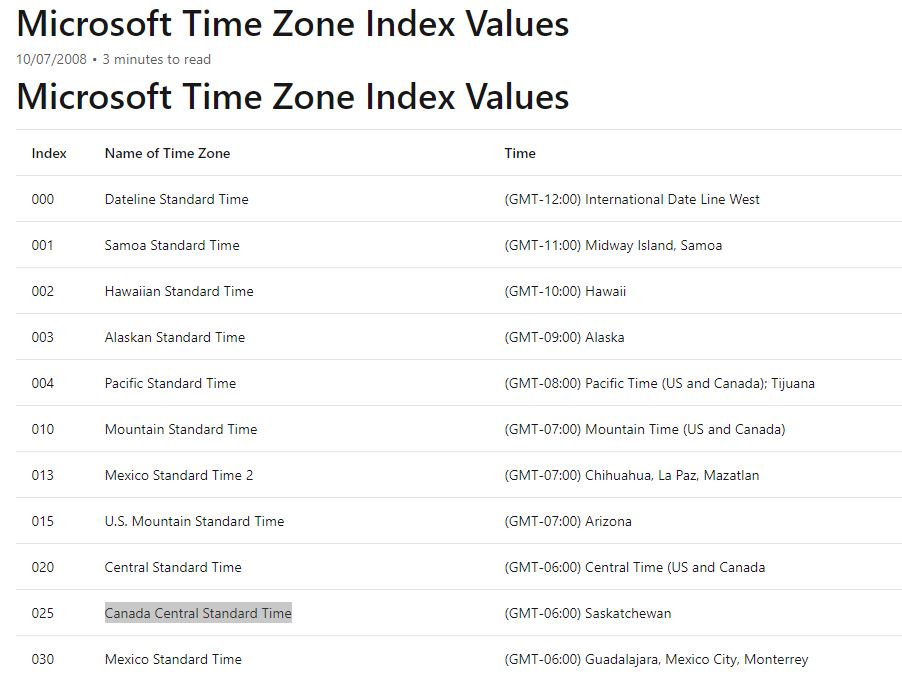Click 'Pacific Standard Time' cell
The height and width of the screenshot is (678, 902).
coord(170,383)
